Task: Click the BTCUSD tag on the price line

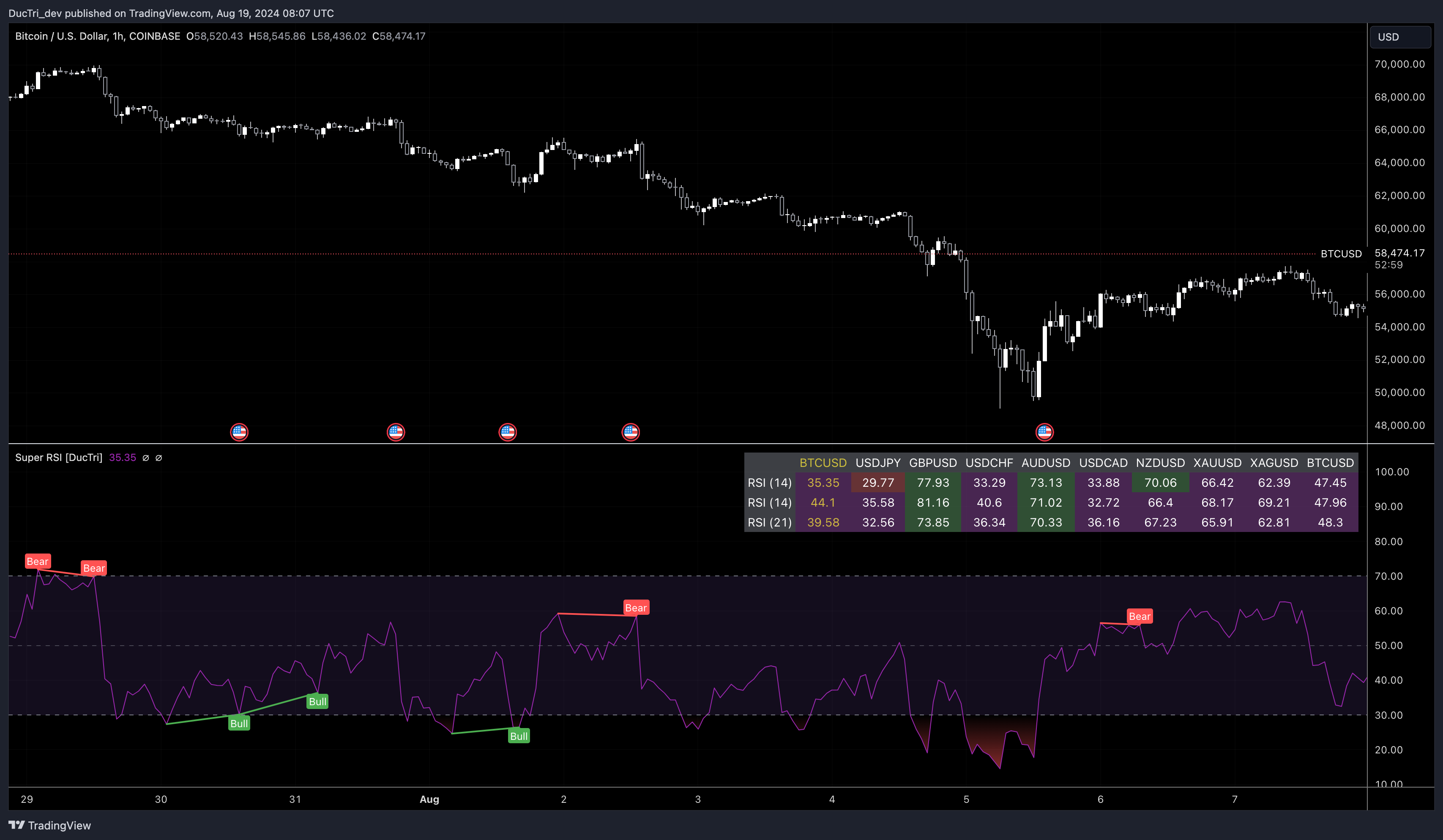Action: click(x=1341, y=254)
